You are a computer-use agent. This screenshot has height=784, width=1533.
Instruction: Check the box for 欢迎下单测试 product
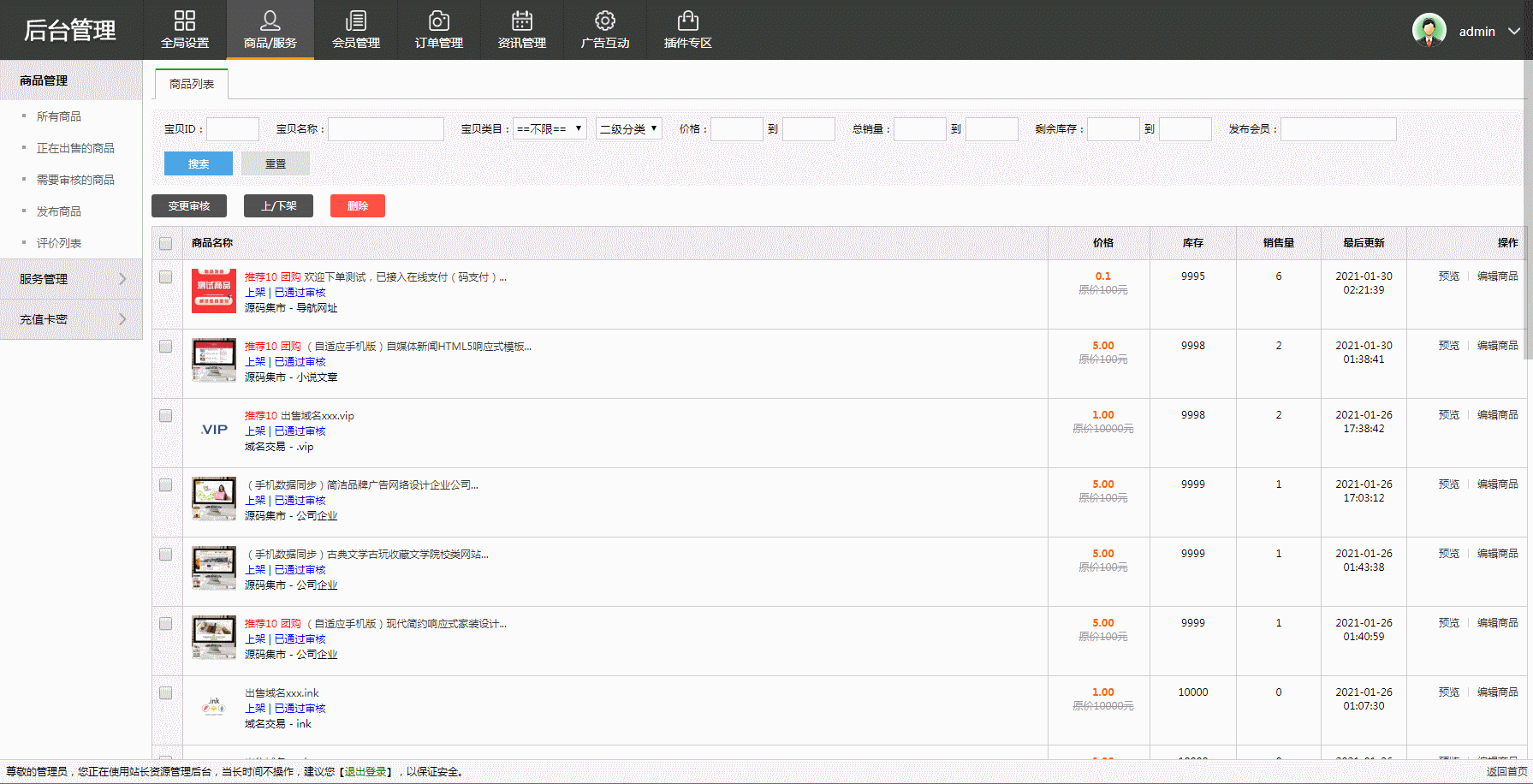point(166,277)
